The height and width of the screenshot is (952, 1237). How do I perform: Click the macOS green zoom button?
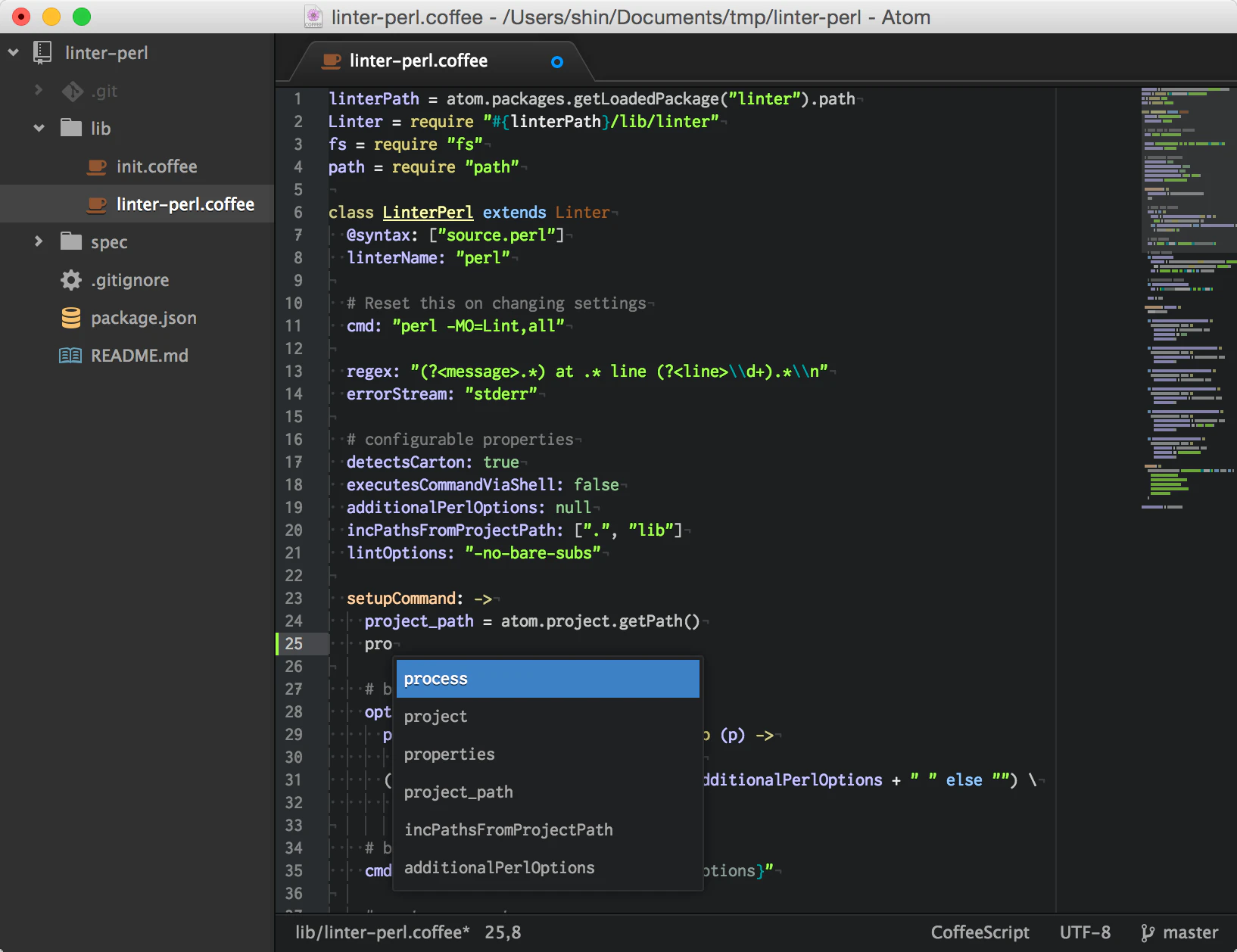pyautogui.click(x=82, y=16)
